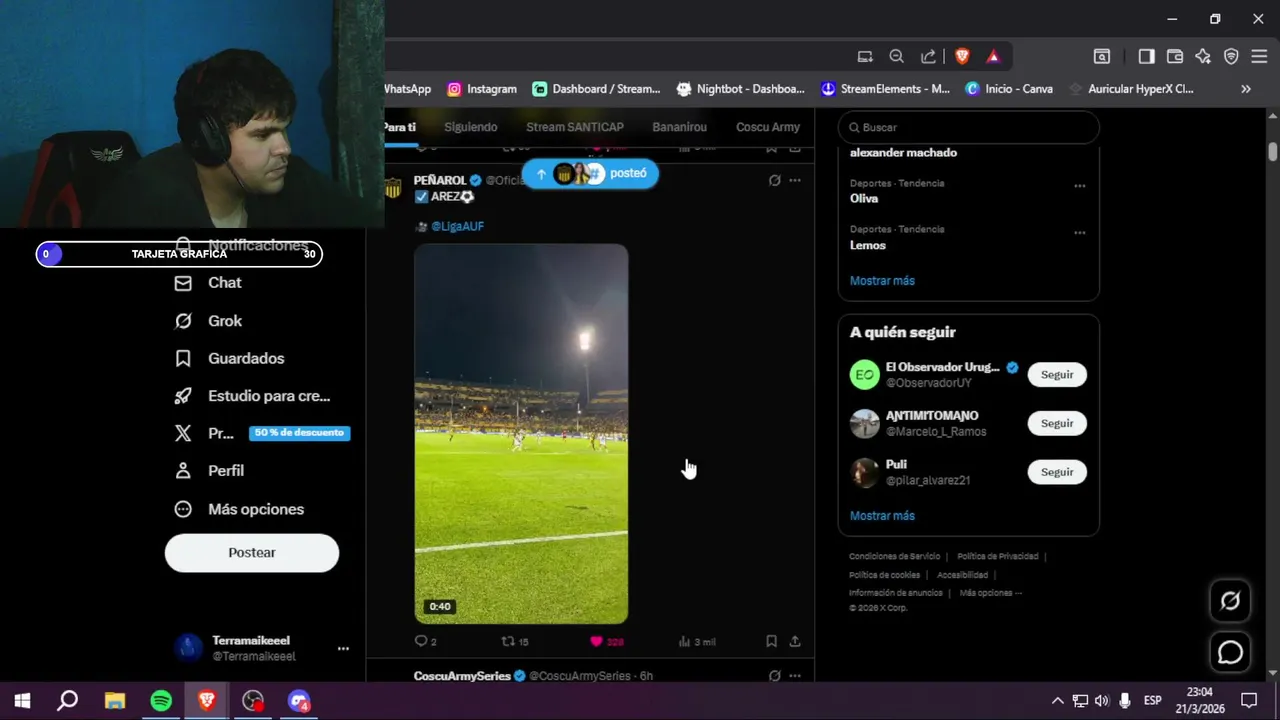
Task: Show hidden system tray icons chevron
Action: (1057, 701)
